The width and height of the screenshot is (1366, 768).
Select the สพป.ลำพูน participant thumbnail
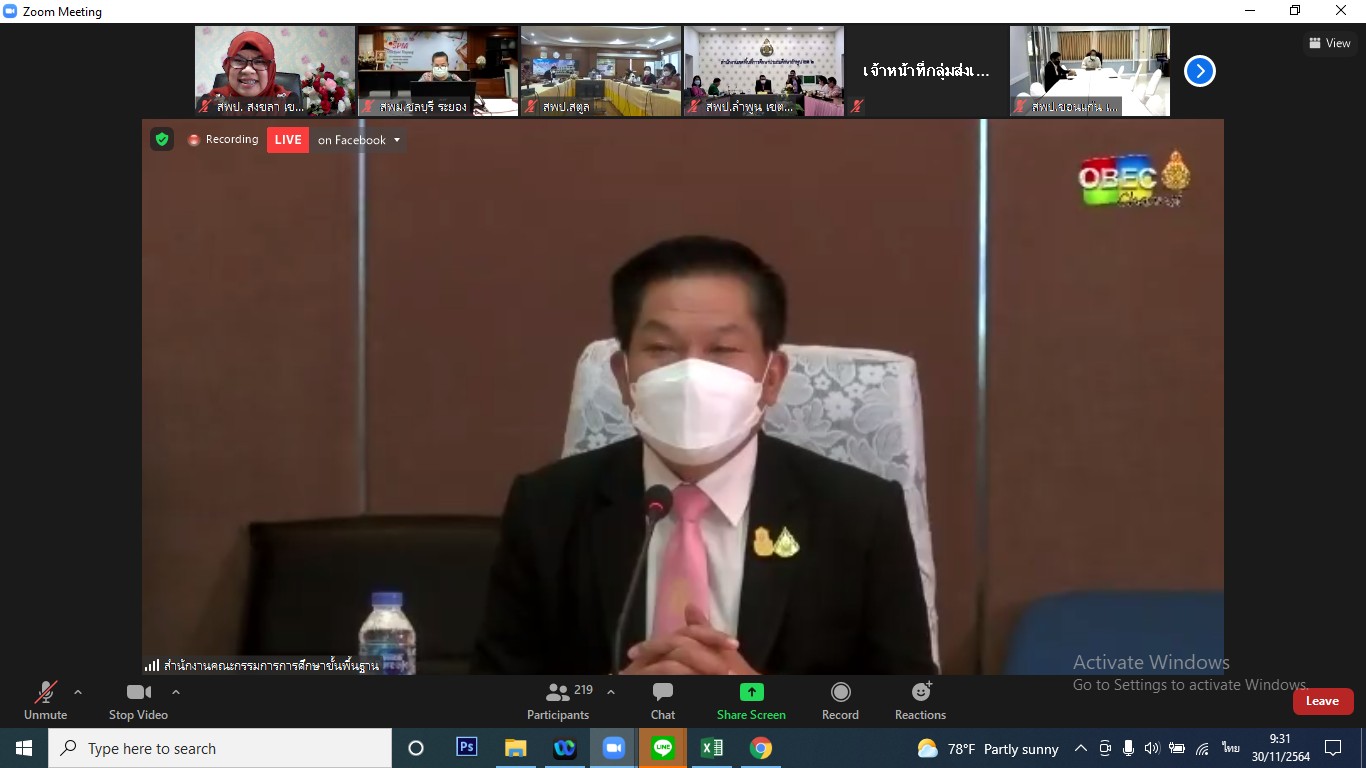coord(764,71)
